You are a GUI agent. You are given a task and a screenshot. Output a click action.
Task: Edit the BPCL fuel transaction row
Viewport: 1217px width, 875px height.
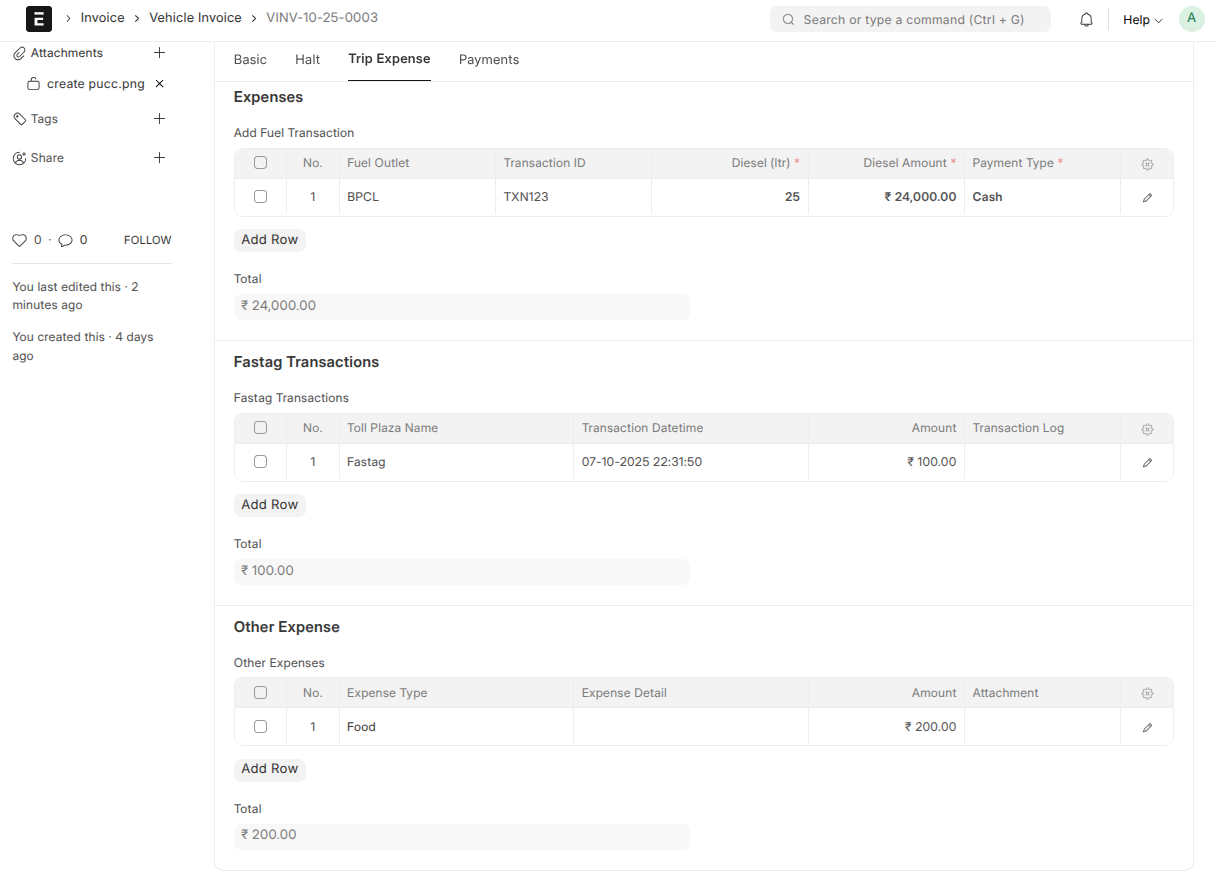point(1147,198)
